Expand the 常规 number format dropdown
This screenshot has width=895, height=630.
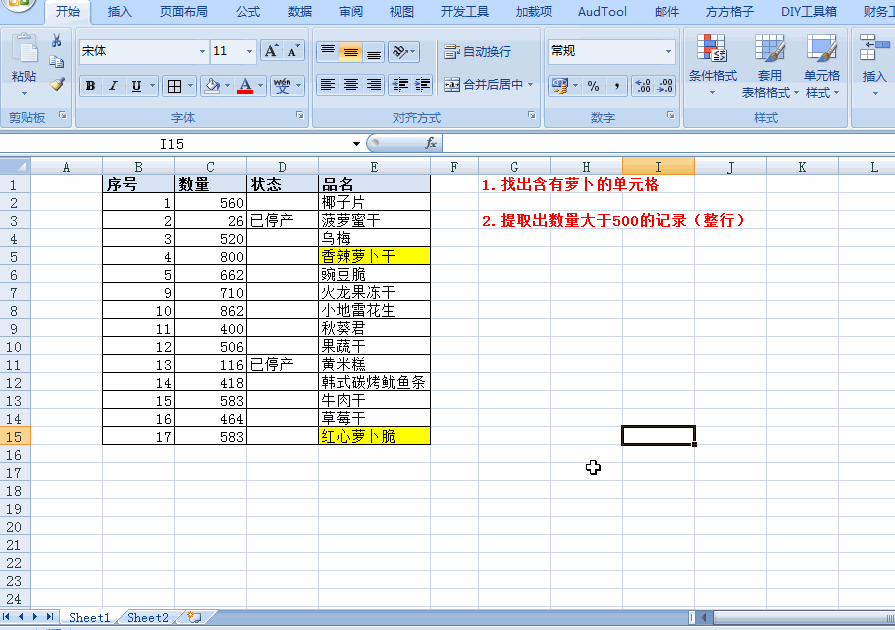pos(669,51)
